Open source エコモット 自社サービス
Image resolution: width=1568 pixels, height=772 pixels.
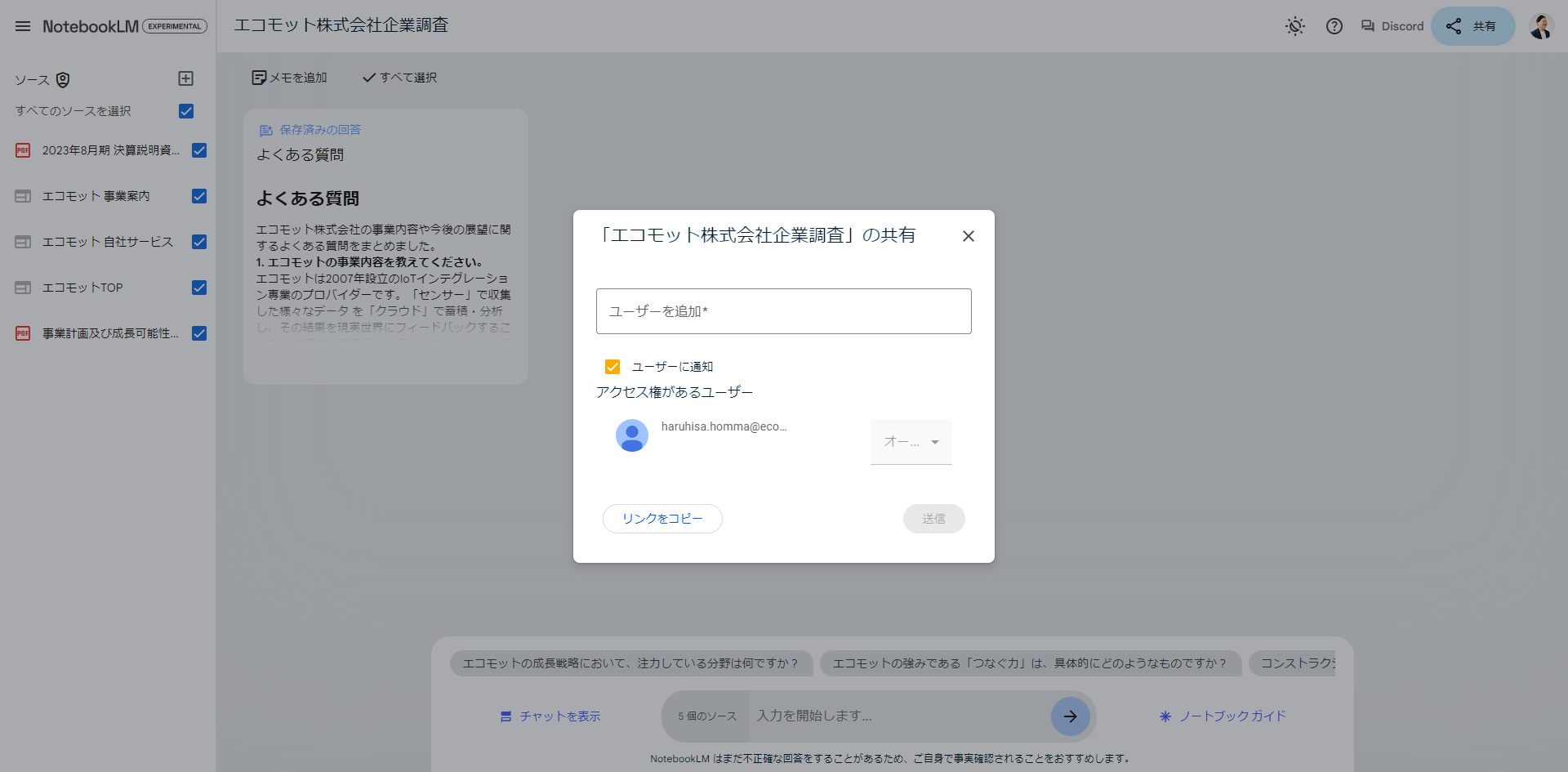pos(108,242)
